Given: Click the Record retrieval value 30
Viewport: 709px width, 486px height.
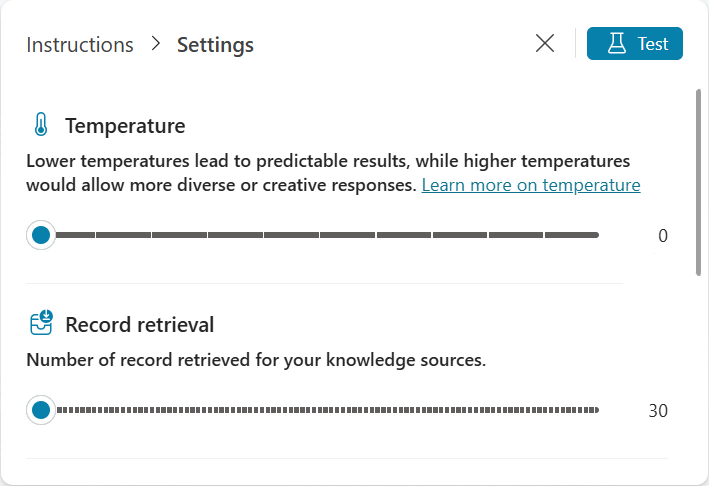Looking at the screenshot, I should coord(658,411).
